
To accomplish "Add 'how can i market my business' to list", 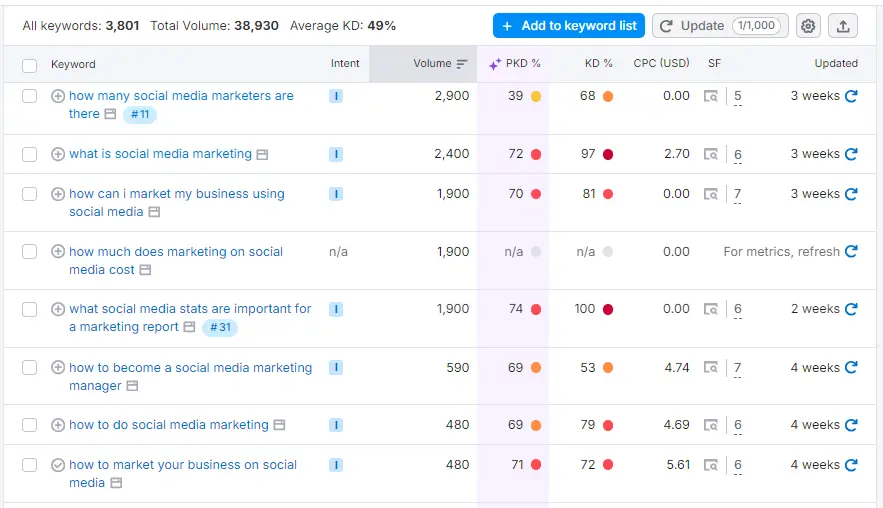I will click(x=58, y=194).
